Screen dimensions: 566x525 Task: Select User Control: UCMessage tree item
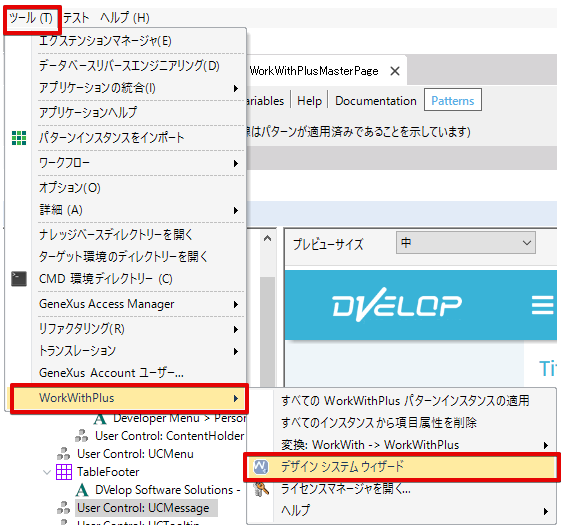pos(143,508)
